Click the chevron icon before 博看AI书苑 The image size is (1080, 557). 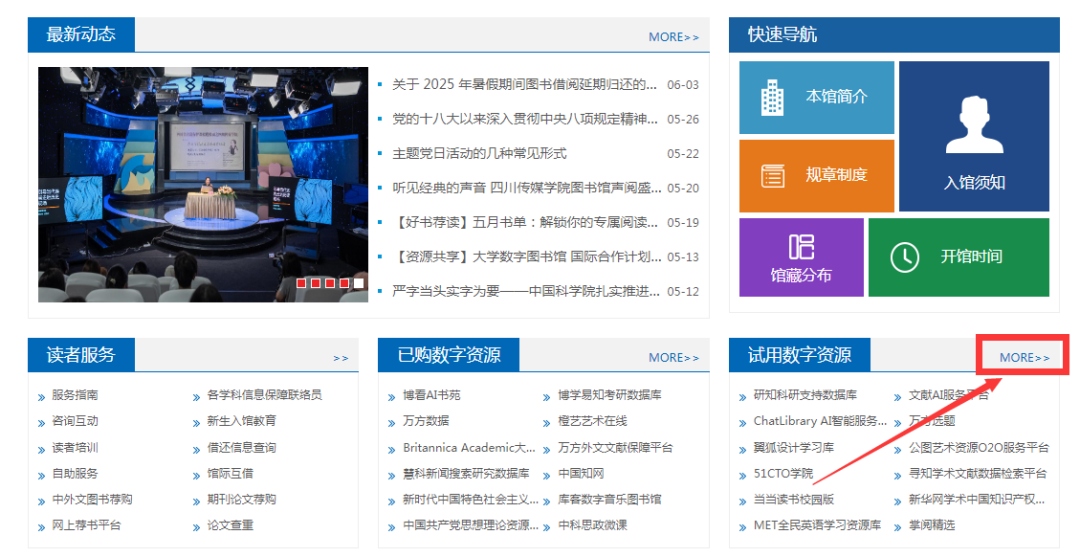392,396
